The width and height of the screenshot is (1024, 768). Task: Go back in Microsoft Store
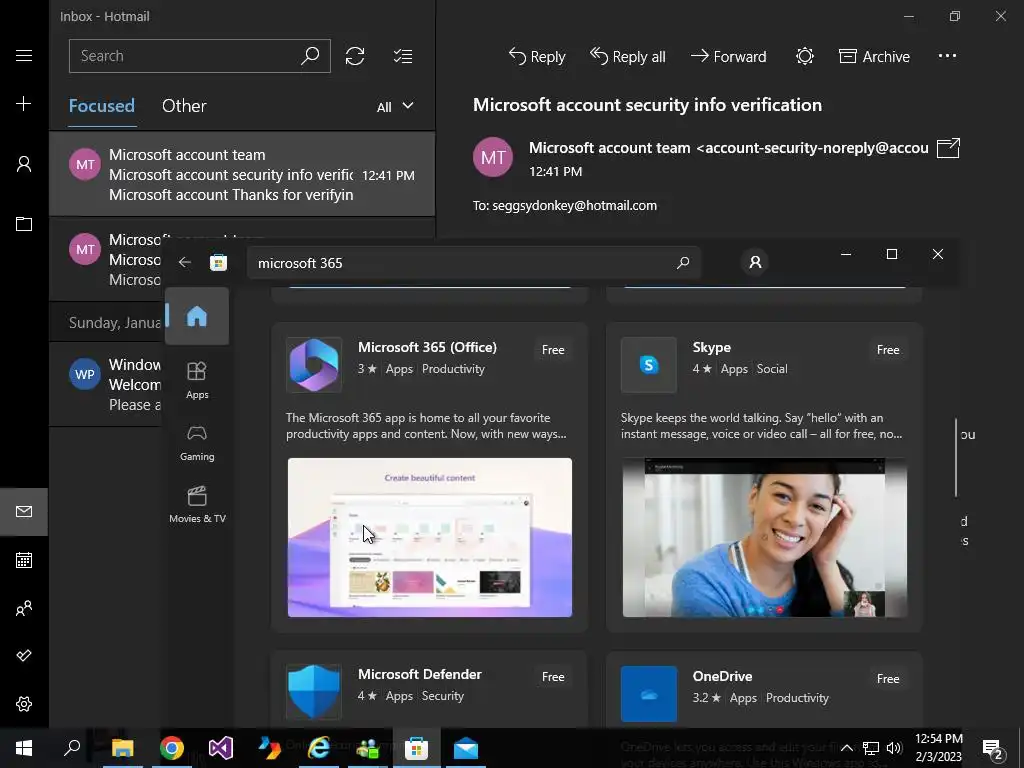click(x=185, y=263)
